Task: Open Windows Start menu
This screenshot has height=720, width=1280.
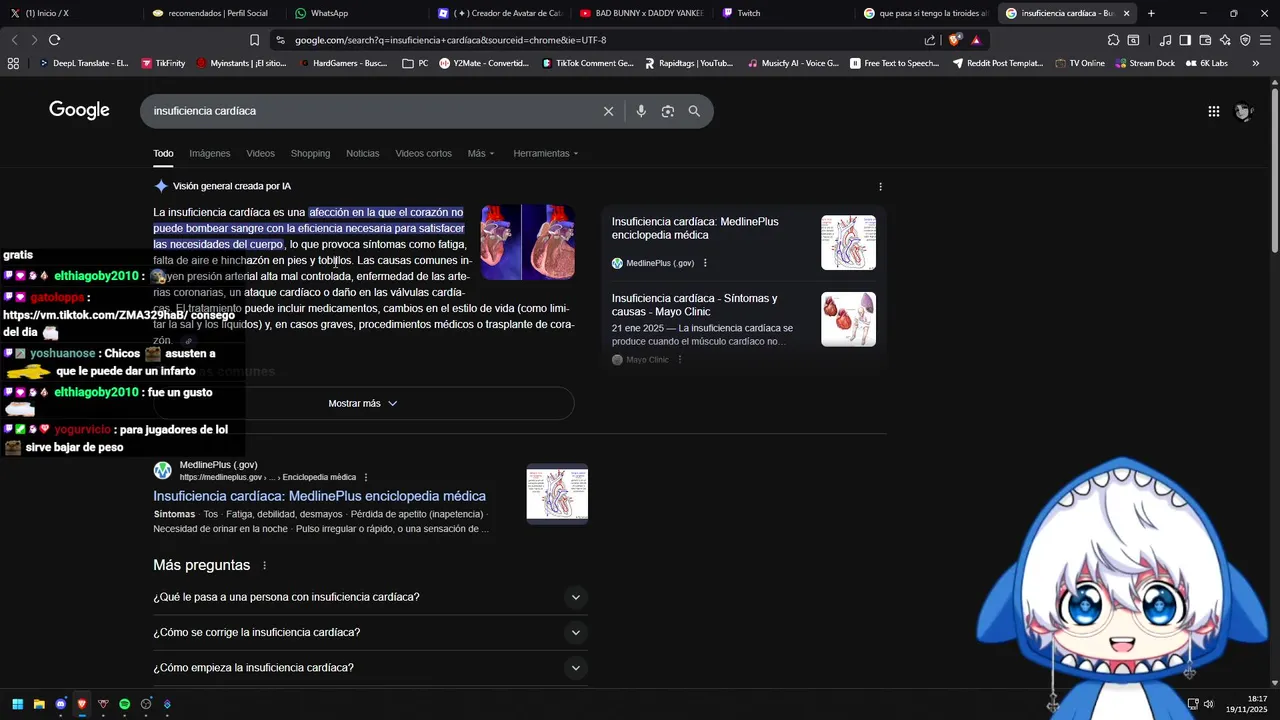Action: pyautogui.click(x=18, y=704)
